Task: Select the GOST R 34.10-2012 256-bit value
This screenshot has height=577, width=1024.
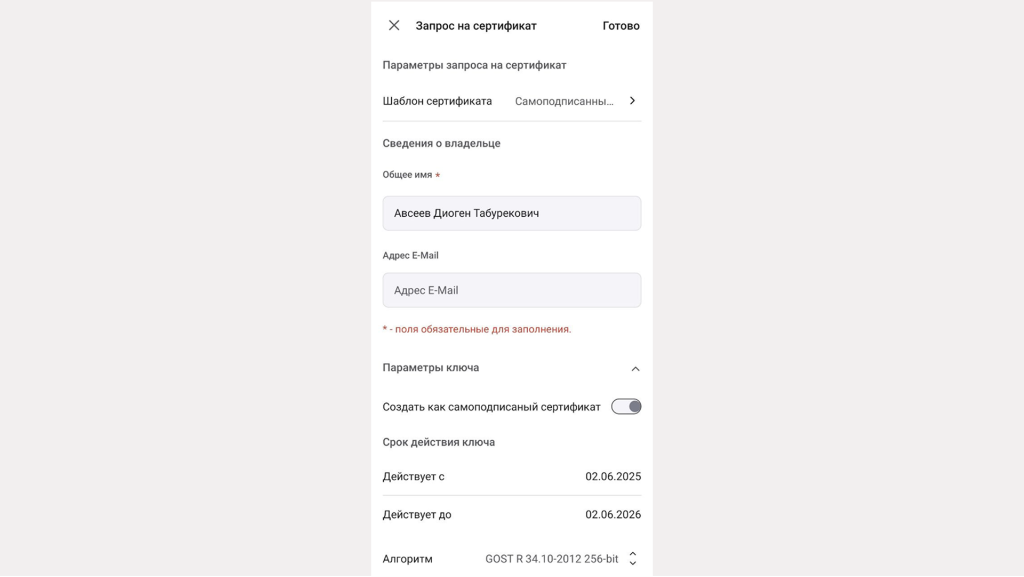Action: 551,559
